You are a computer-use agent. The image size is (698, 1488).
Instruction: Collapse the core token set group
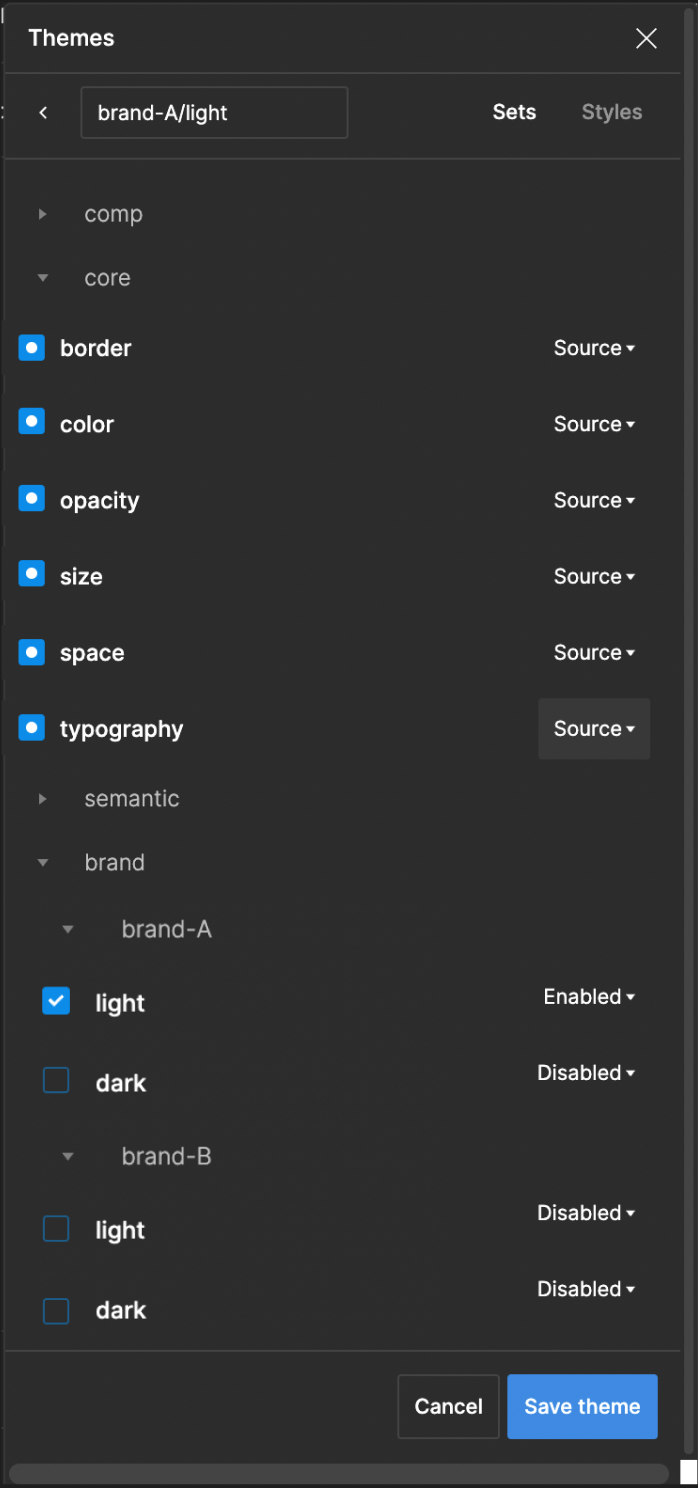pos(43,277)
